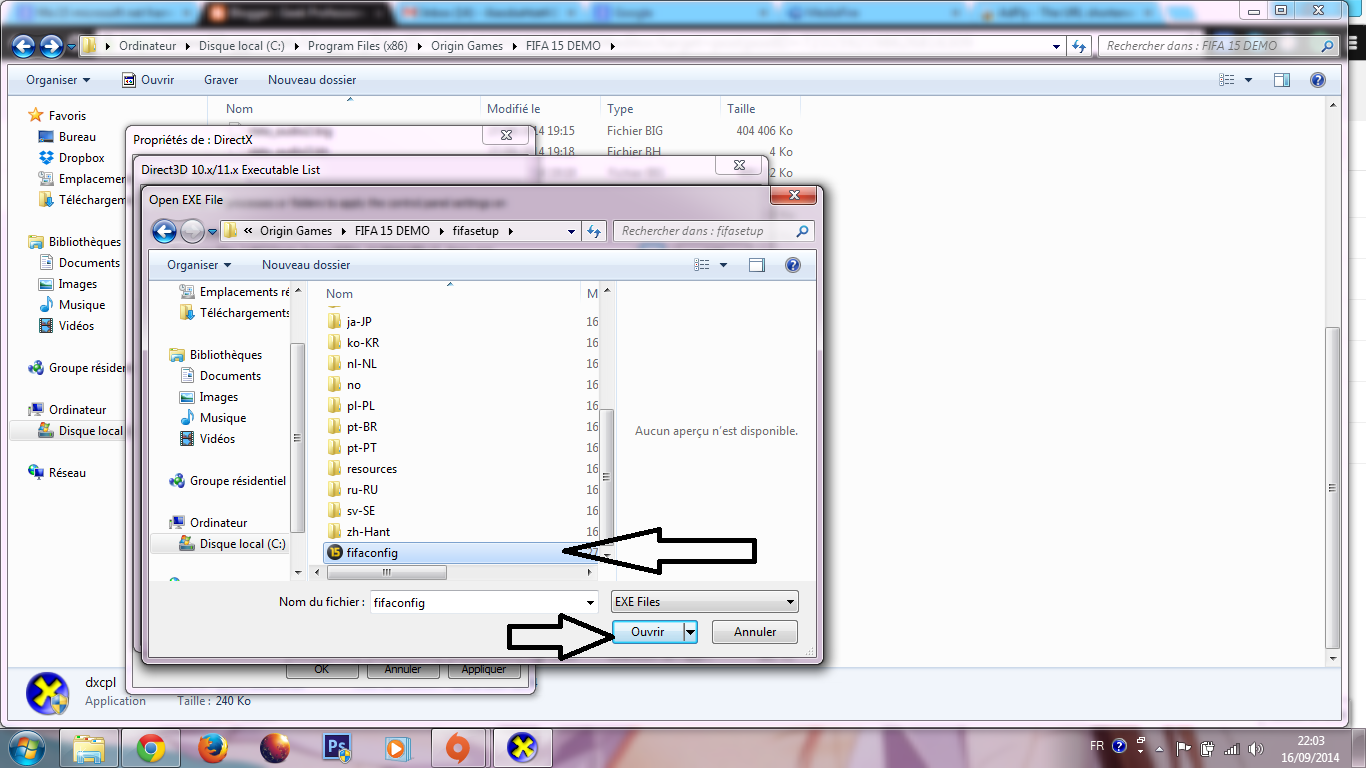Open Origin from taskbar
This screenshot has height=768, width=1366.
(459, 748)
